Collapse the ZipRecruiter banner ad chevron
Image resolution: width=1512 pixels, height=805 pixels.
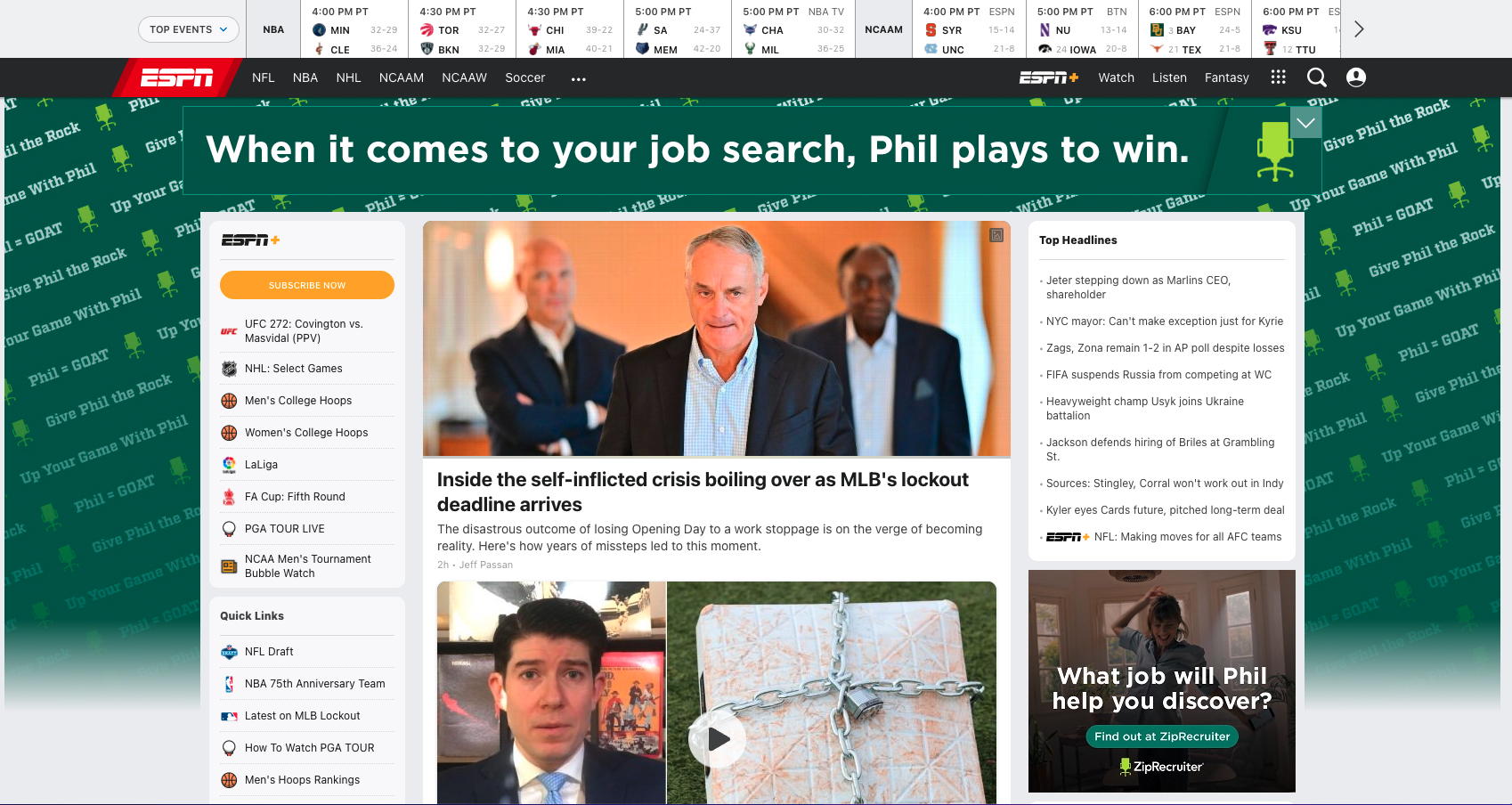click(1305, 123)
